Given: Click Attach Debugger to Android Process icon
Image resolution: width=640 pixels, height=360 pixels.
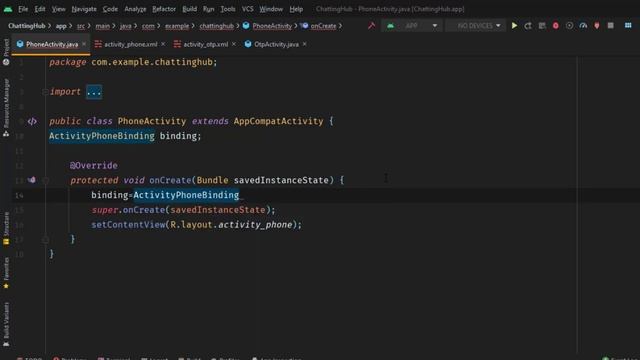Looking at the screenshot, I should coord(597,26).
